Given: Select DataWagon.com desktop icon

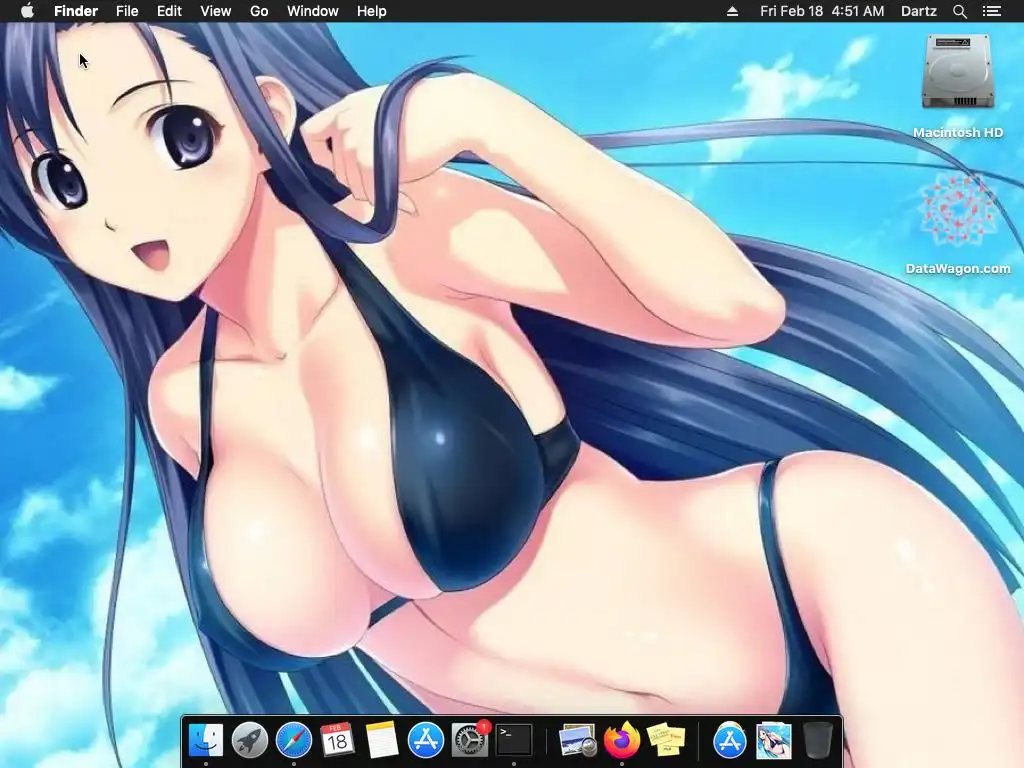Looking at the screenshot, I should pos(958,224).
